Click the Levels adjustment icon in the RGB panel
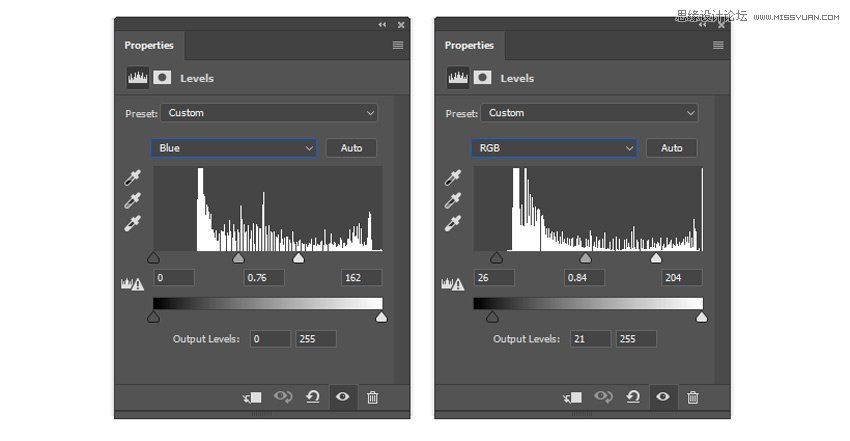The width and height of the screenshot is (850, 441). coord(458,78)
